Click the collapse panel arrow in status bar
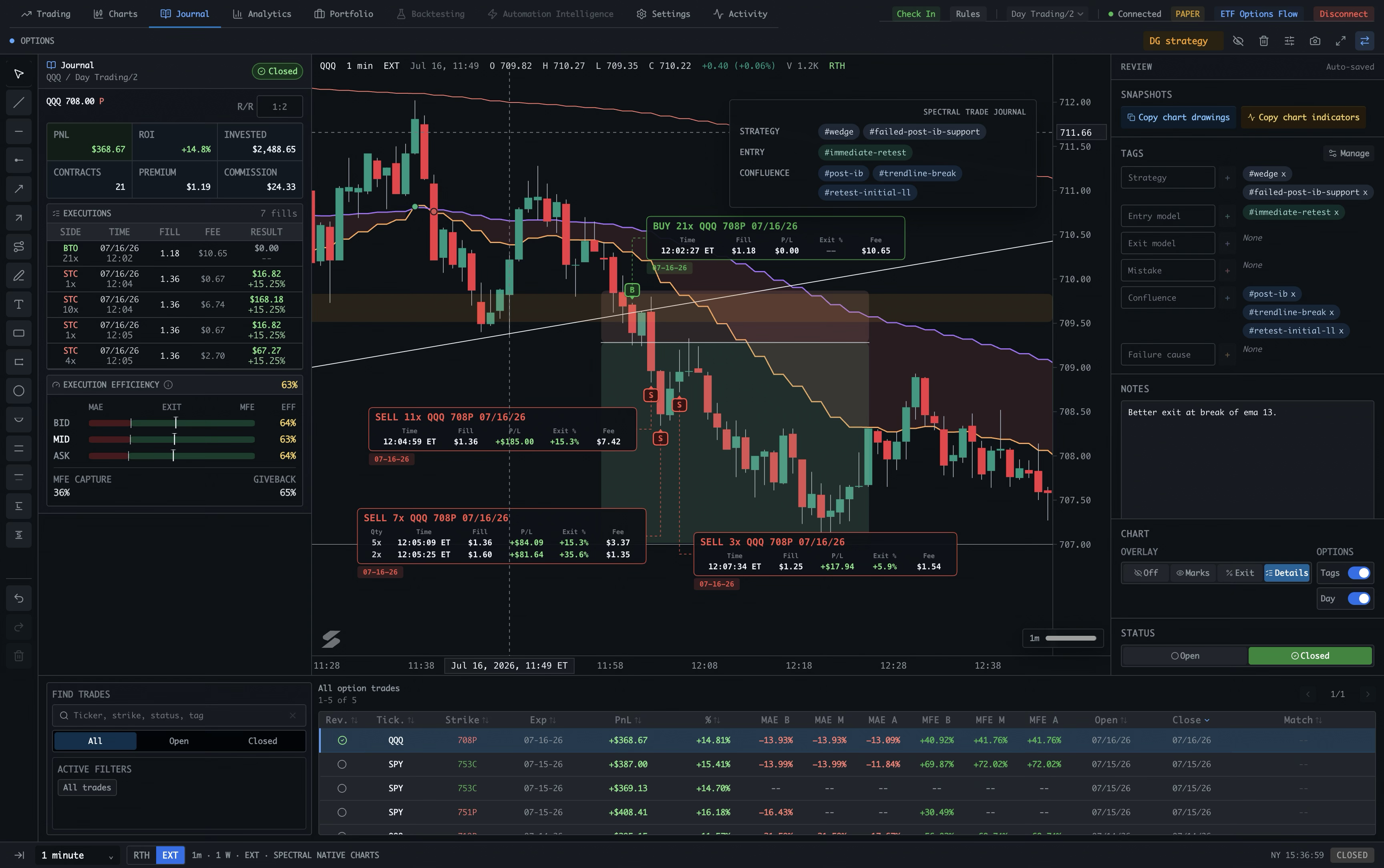1384x868 pixels. (19, 855)
